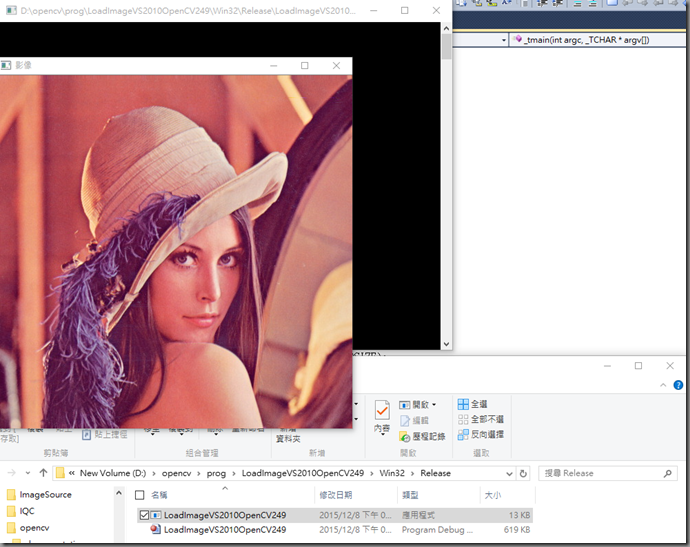The height and width of the screenshot is (547, 690).
Task: Open the _tmain function dropdown in Visual Studio
Action: click(598, 40)
